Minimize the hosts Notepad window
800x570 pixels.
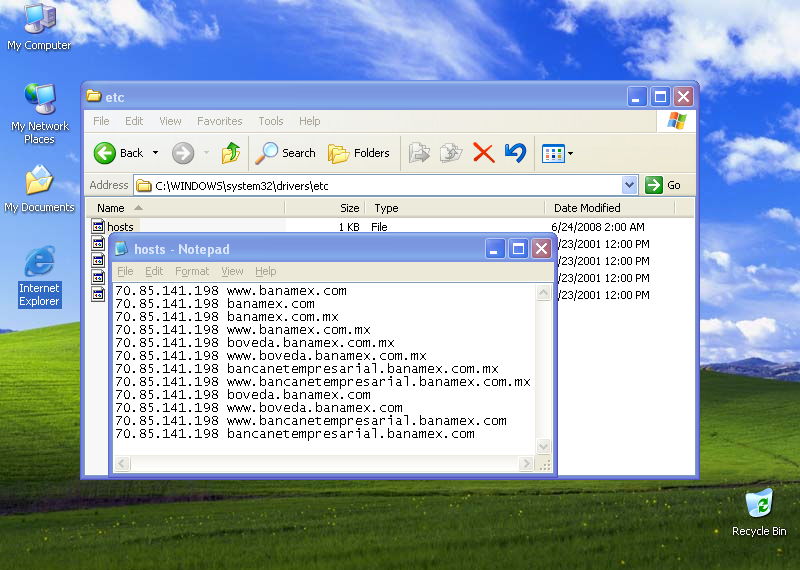tap(494, 249)
